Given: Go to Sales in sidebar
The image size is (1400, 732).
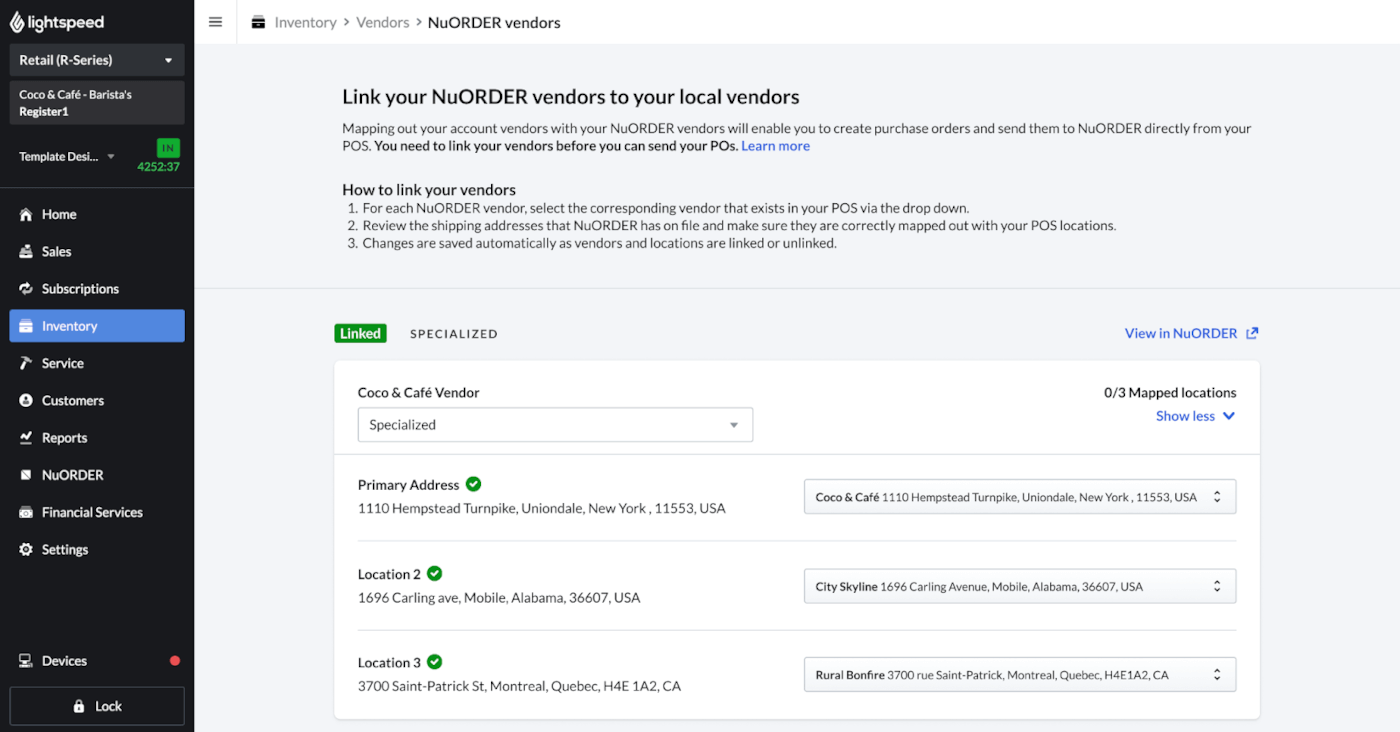Looking at the screenshot, I should tap(97, 252).
